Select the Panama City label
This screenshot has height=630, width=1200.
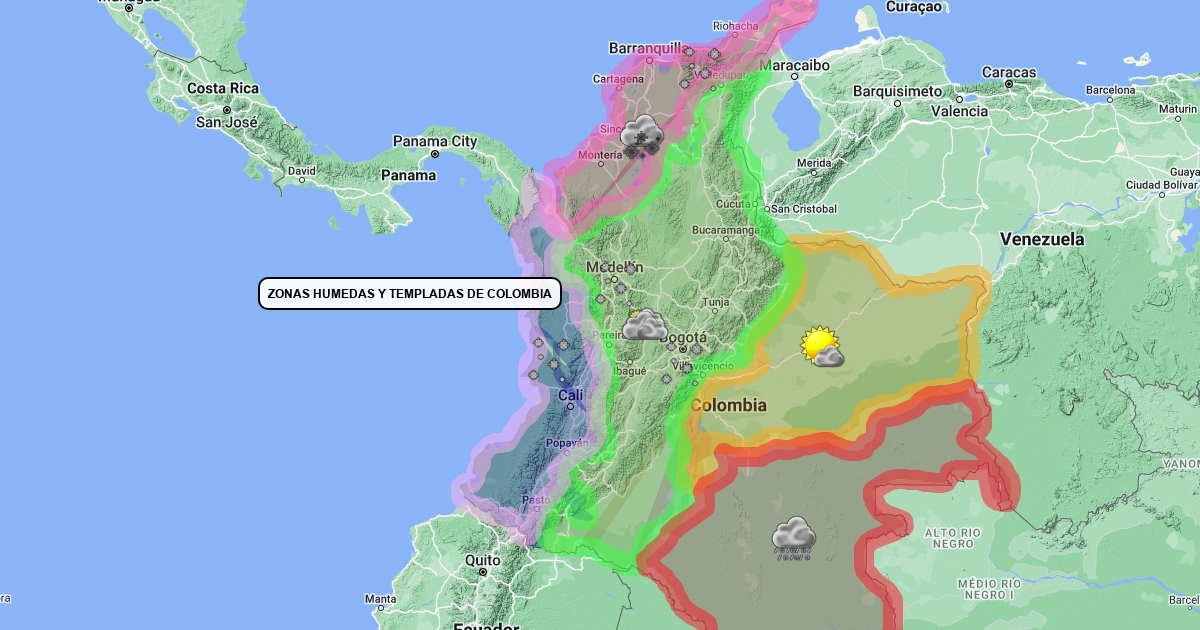tap(435, 142)
